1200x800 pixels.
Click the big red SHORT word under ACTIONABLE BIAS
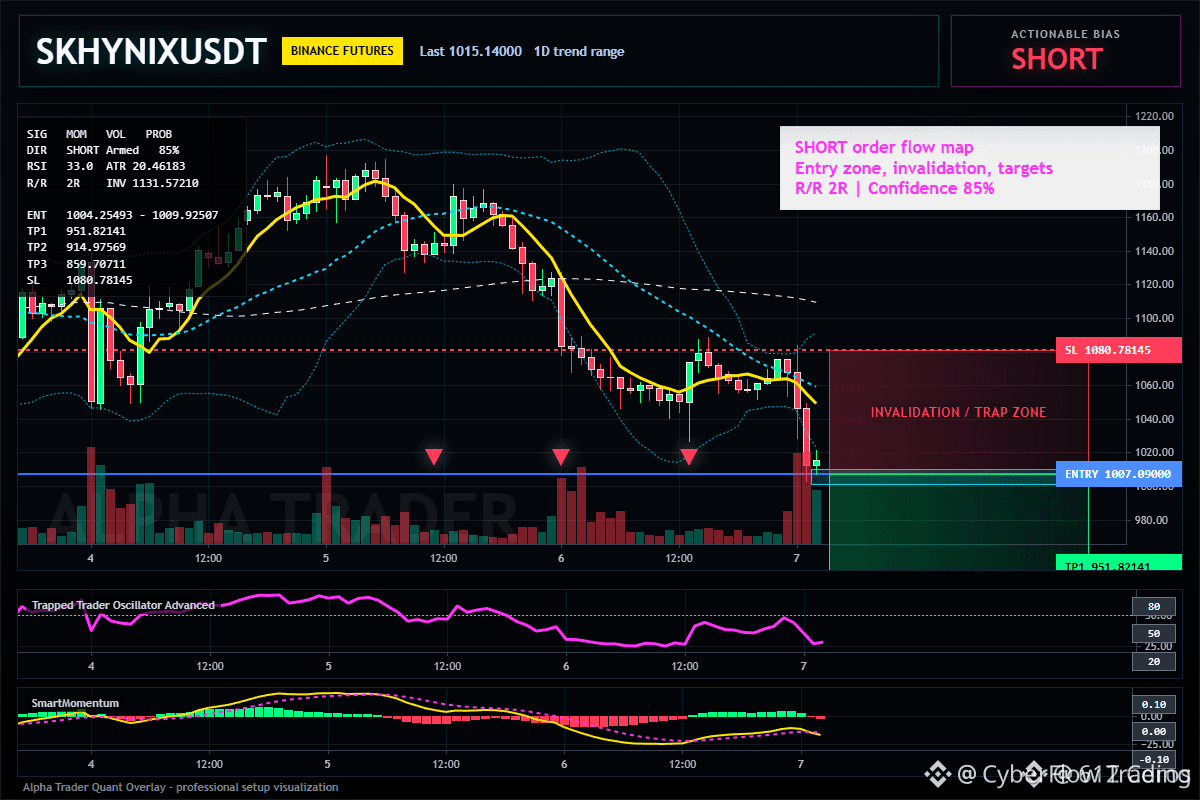pyautogui.click(x=1056, y=59)
